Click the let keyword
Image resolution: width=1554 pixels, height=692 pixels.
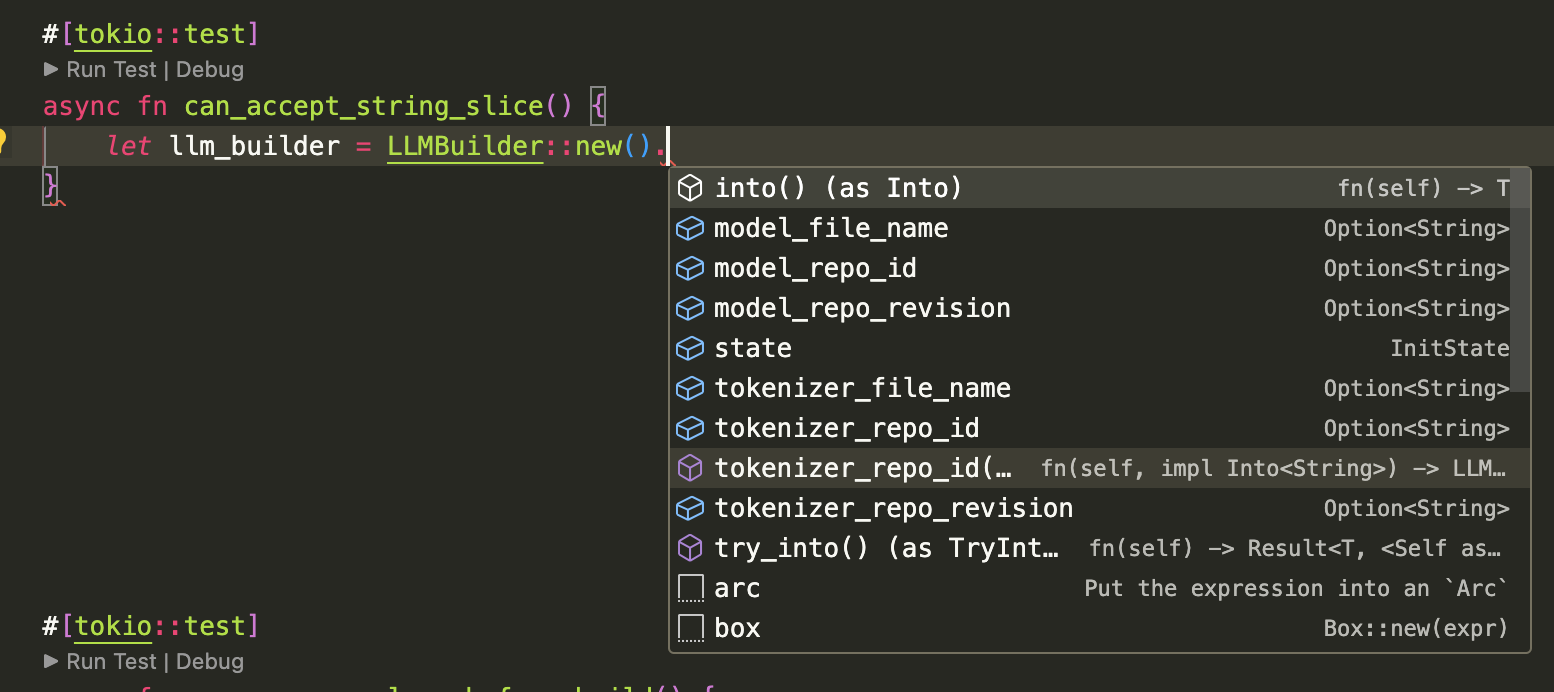tap(129, 146)
